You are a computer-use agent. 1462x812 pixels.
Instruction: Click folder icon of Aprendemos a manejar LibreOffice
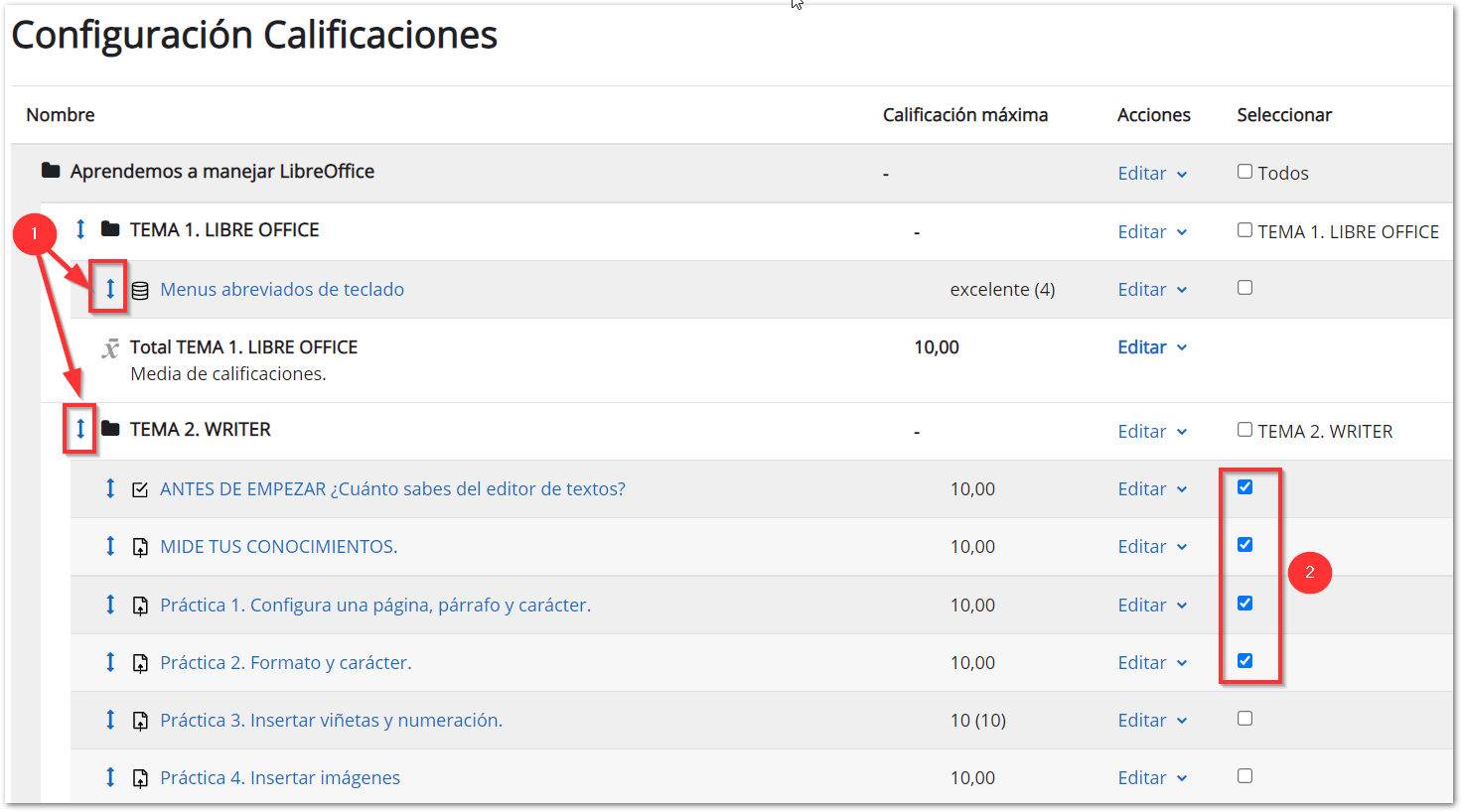(x=51, y=171)
